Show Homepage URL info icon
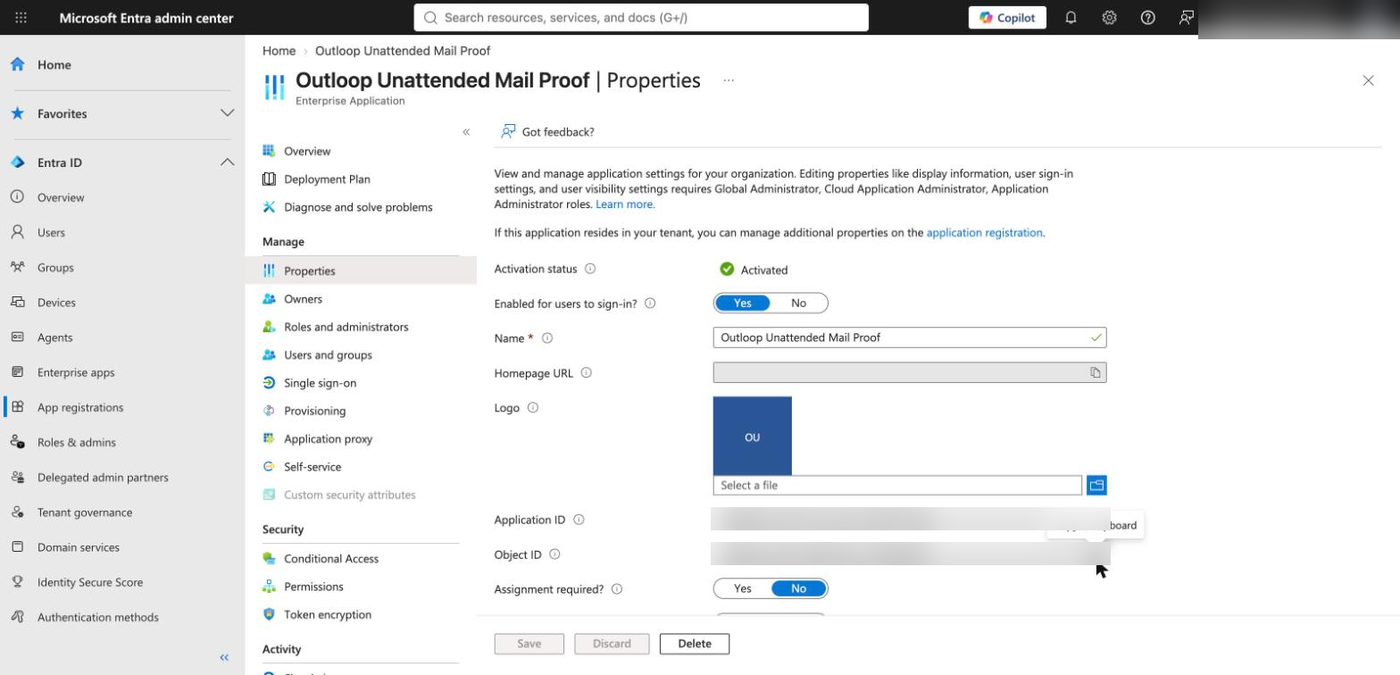 (586, 373)
